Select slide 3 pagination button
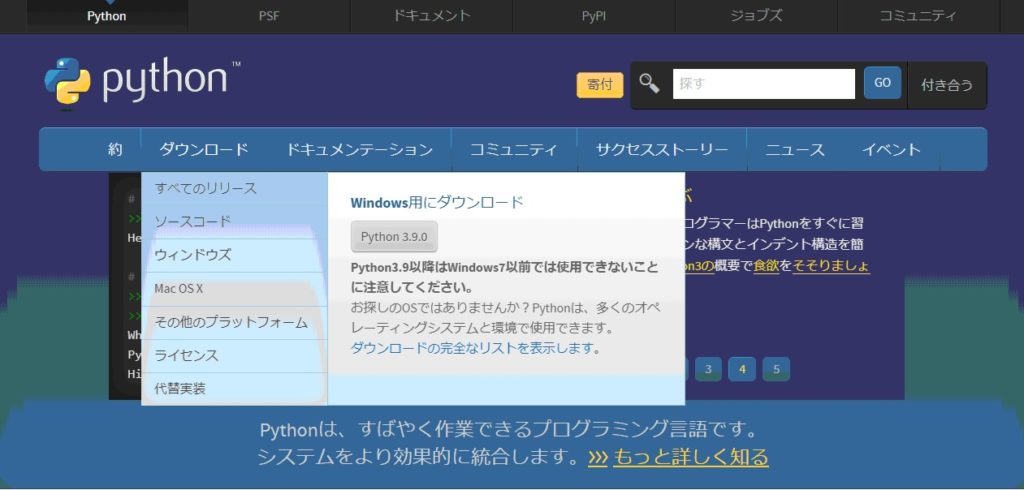The width and height of the screenshot is (1024, 490). click(x=708, y=369)
